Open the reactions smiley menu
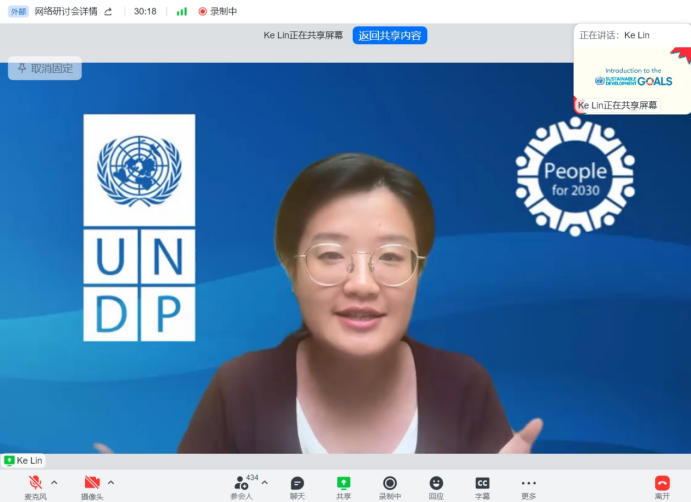 (436, 487)
